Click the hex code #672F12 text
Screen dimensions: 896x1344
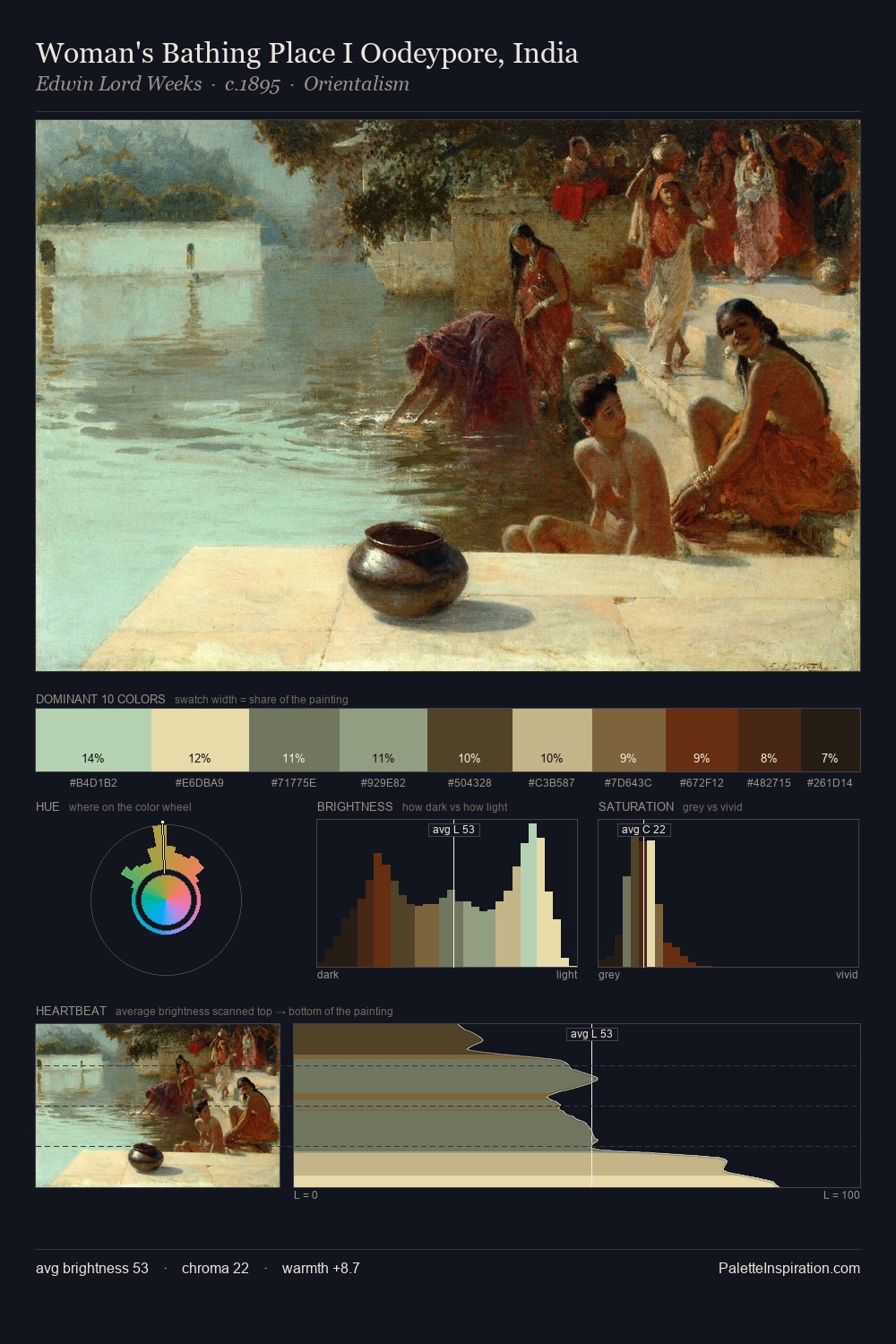pyautogui.click(x=702, y=782)
